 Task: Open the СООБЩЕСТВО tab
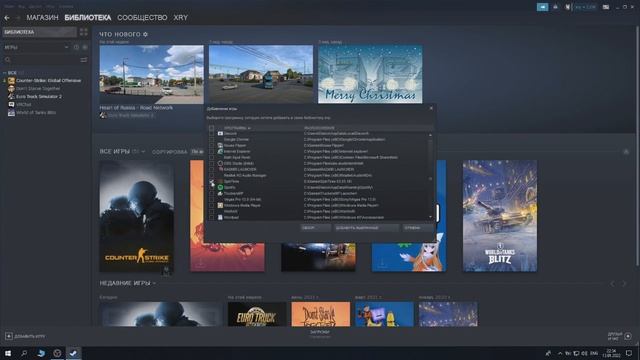click(142, 18)
